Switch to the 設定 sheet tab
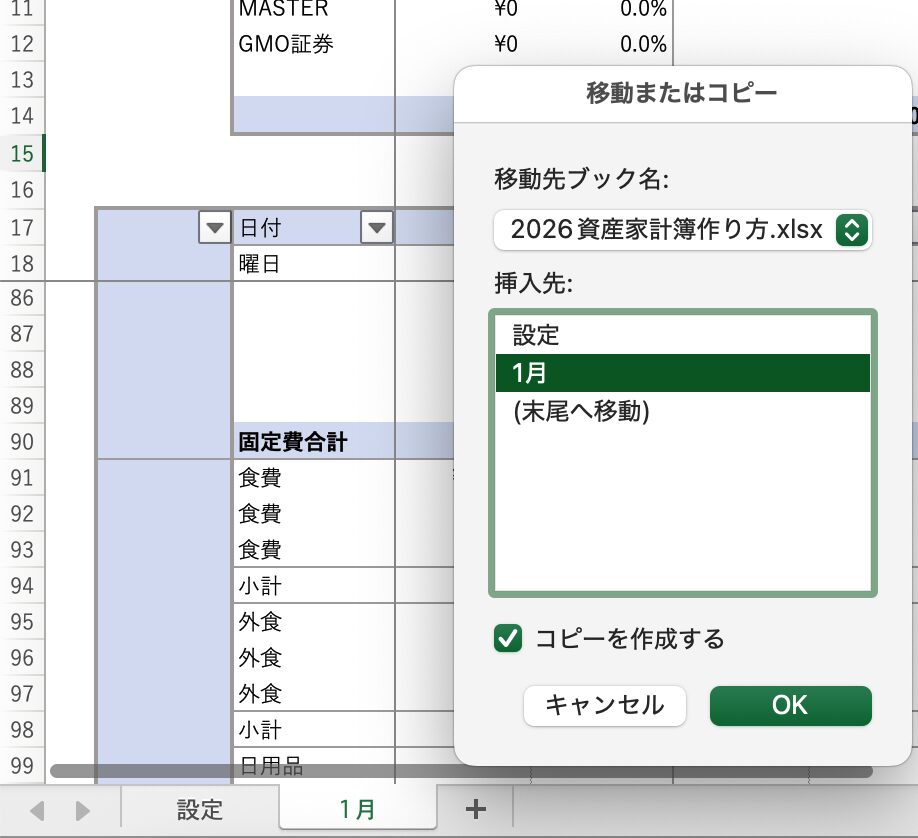 199,809
